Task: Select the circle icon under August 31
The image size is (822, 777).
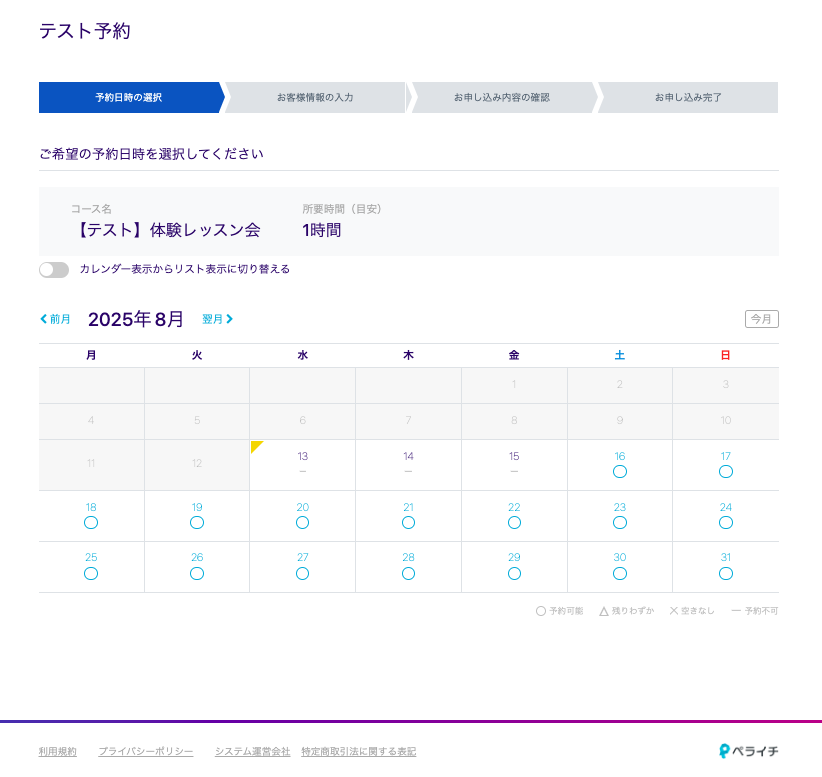Action: 726,573
